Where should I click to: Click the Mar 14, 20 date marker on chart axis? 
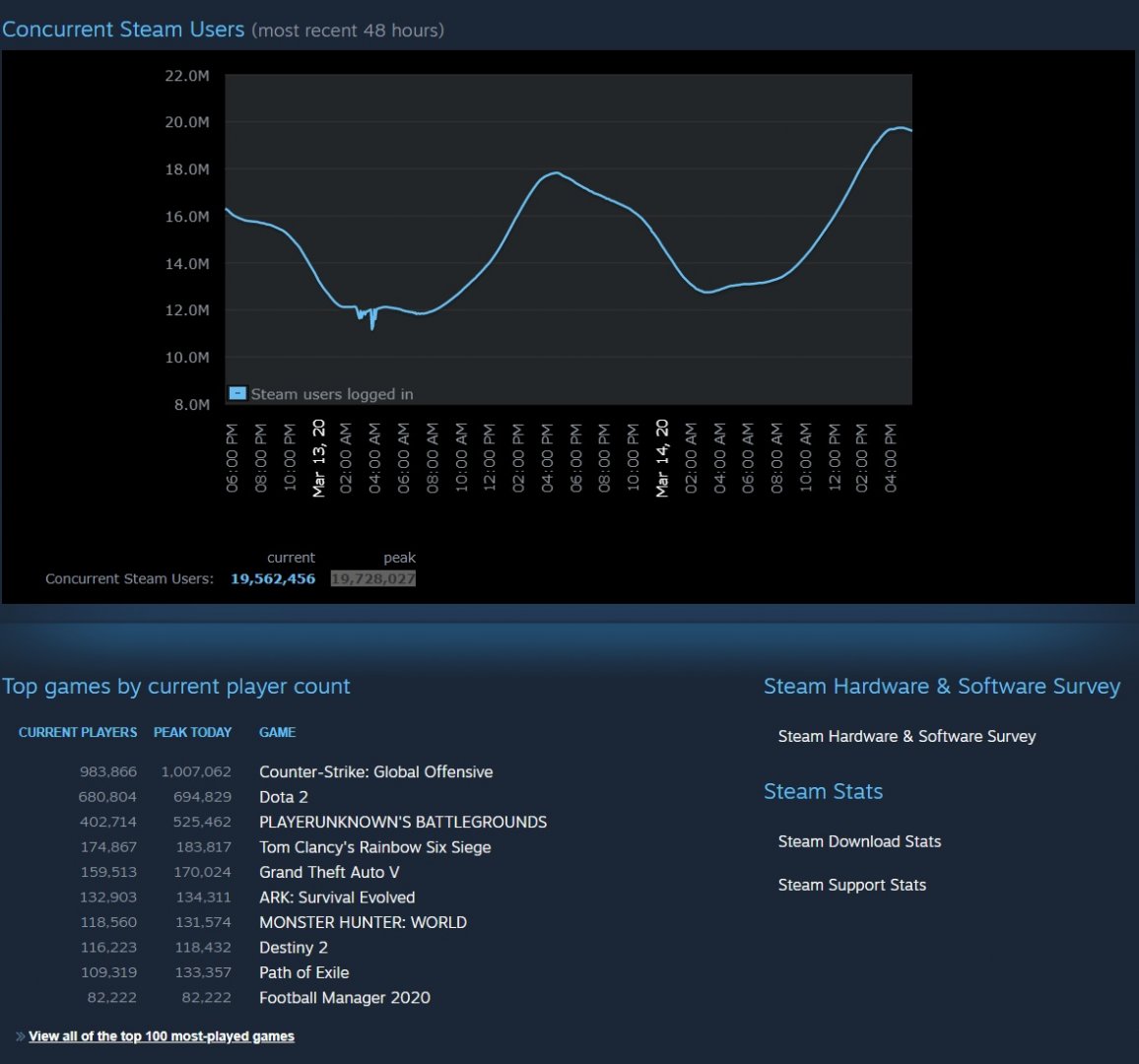662,458
